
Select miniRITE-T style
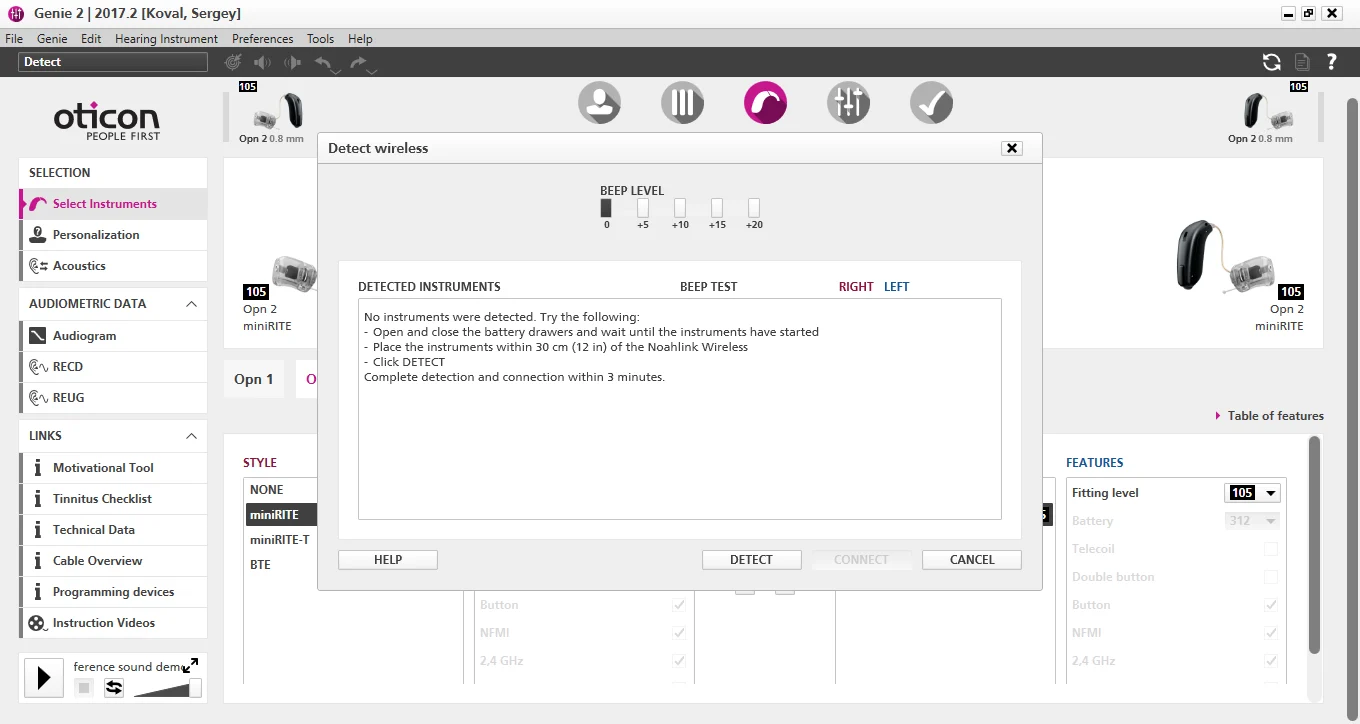pyautogui.click(x=279, y=540)
